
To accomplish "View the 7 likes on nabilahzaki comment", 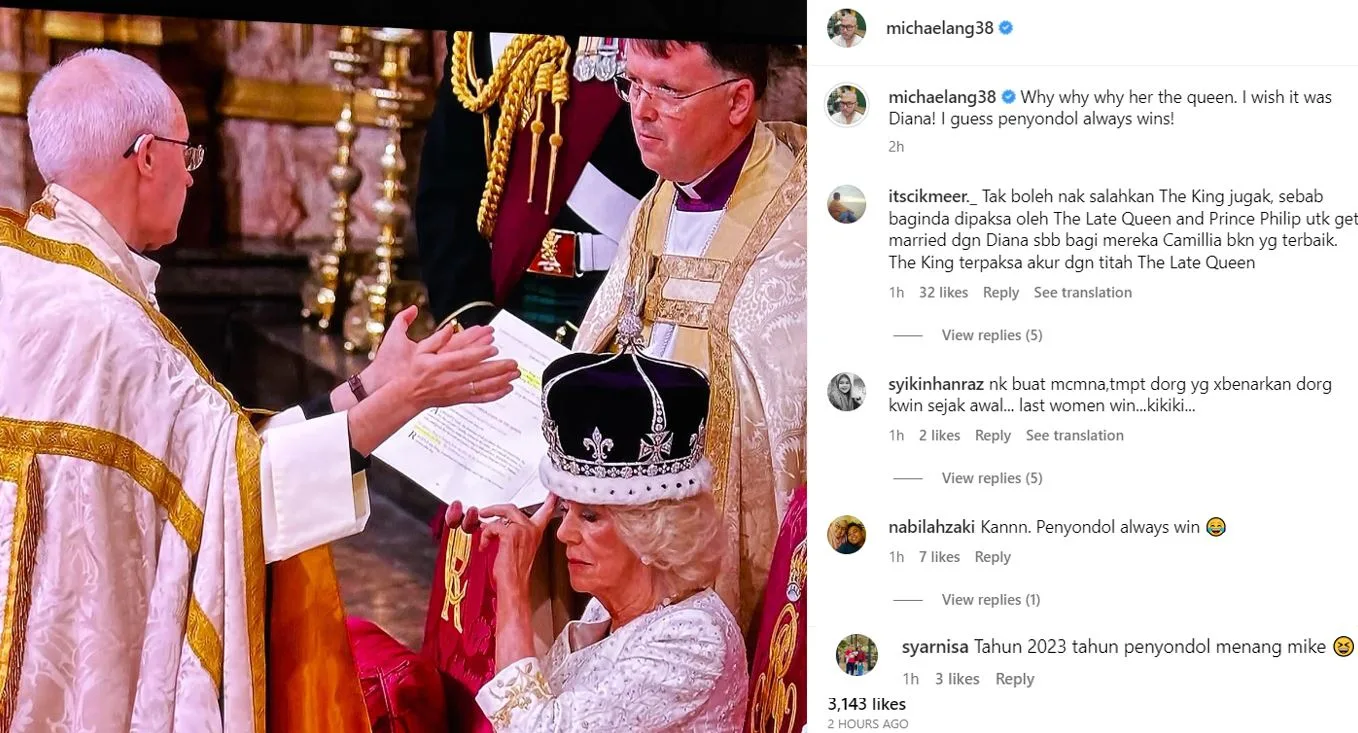I will click(x=939, y=557).
